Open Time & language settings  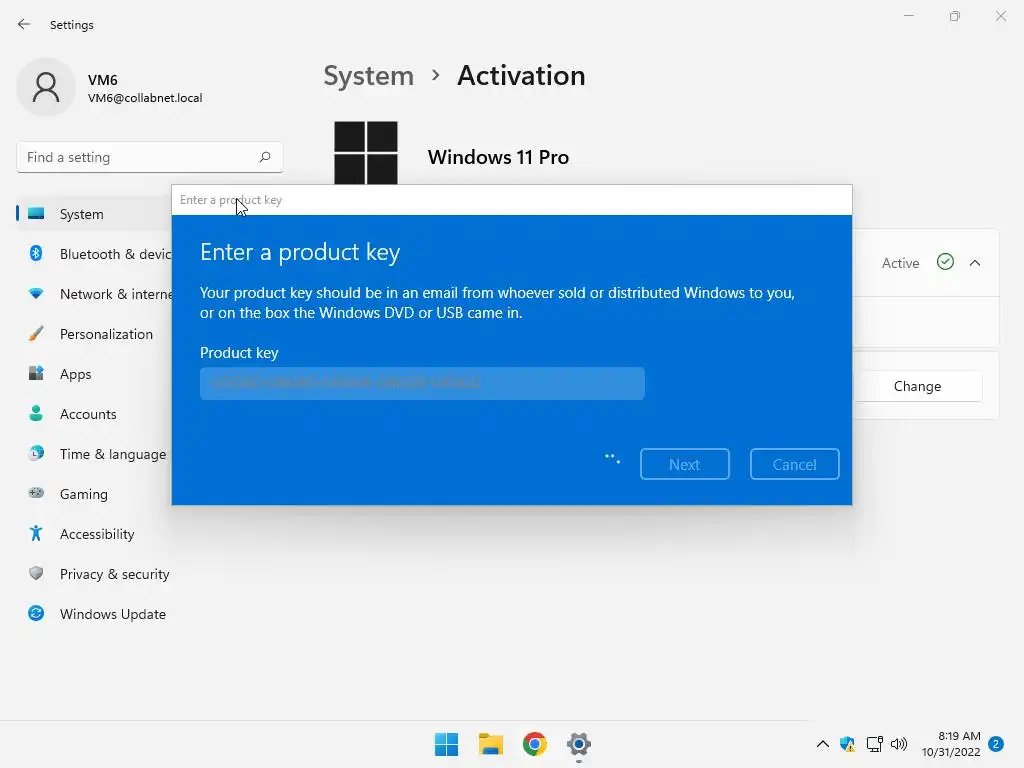[x=94, y=454]
